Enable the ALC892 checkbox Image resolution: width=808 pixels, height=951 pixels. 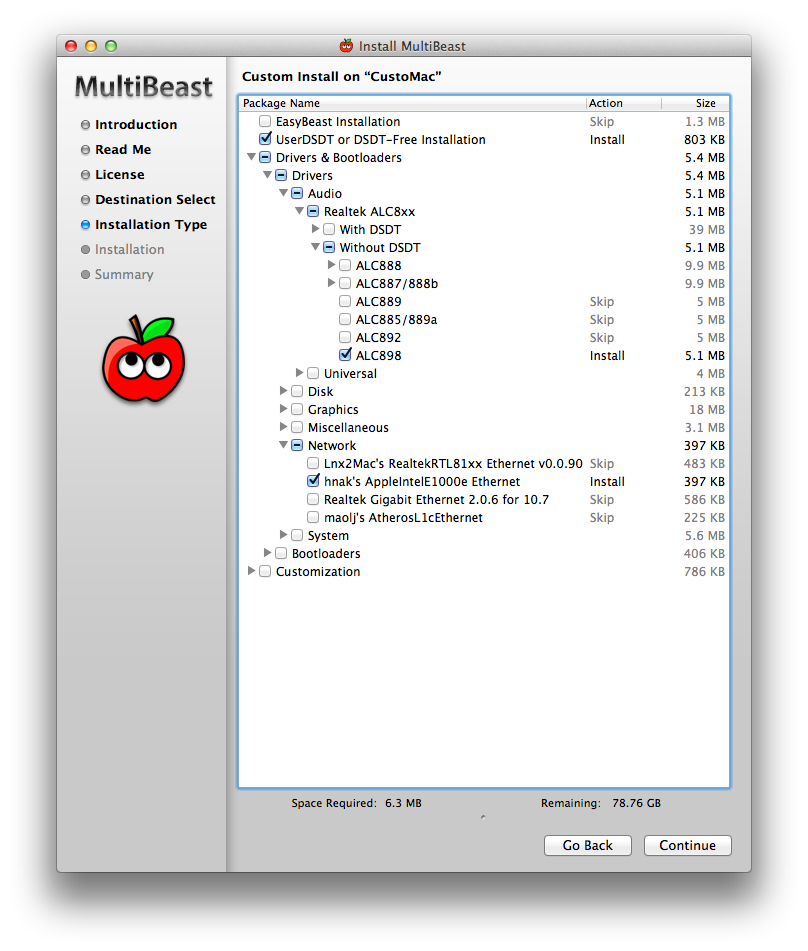[x=345, y=337]
